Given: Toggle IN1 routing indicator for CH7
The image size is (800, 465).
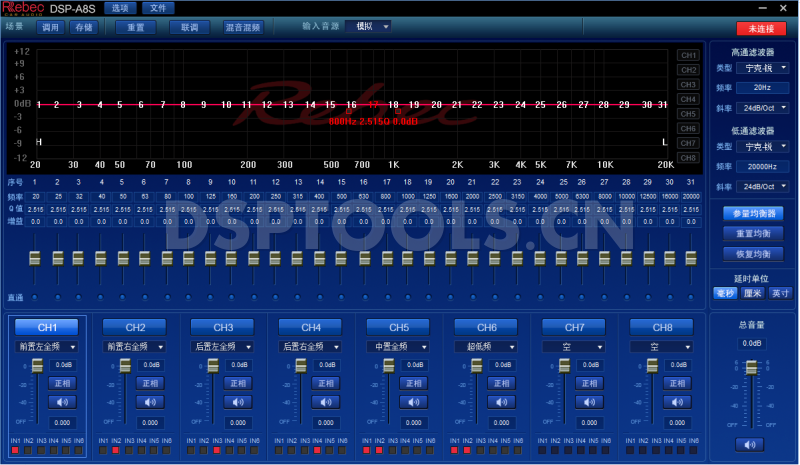Looking at the screenshot, I should [x=542, y=450].
